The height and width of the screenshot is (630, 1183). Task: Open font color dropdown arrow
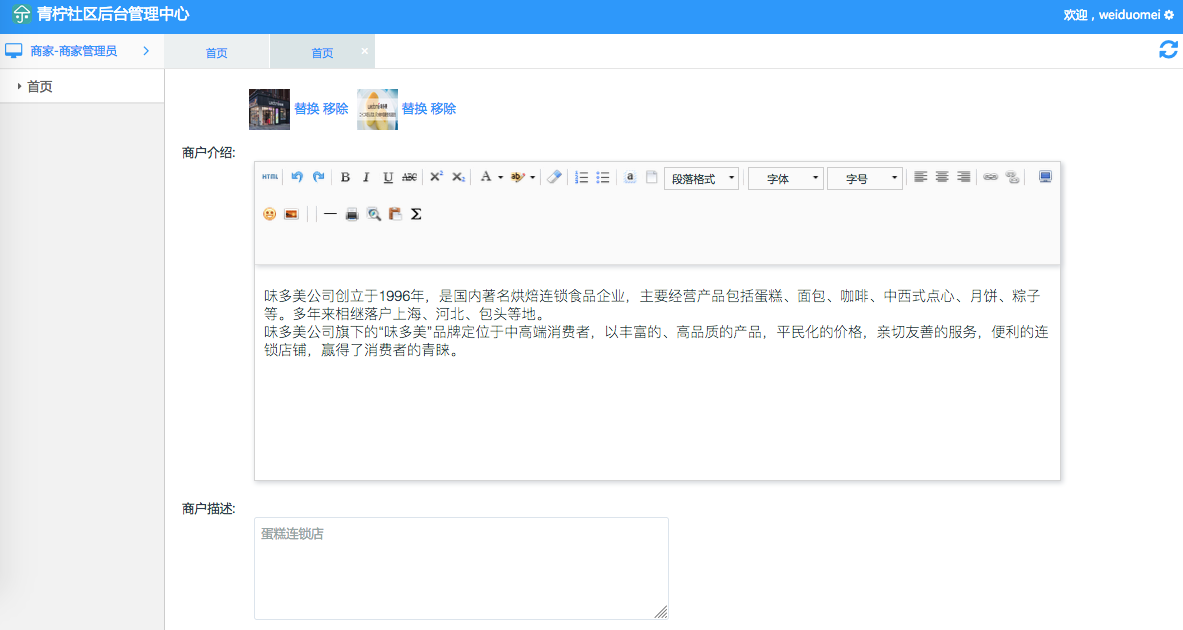500,177
